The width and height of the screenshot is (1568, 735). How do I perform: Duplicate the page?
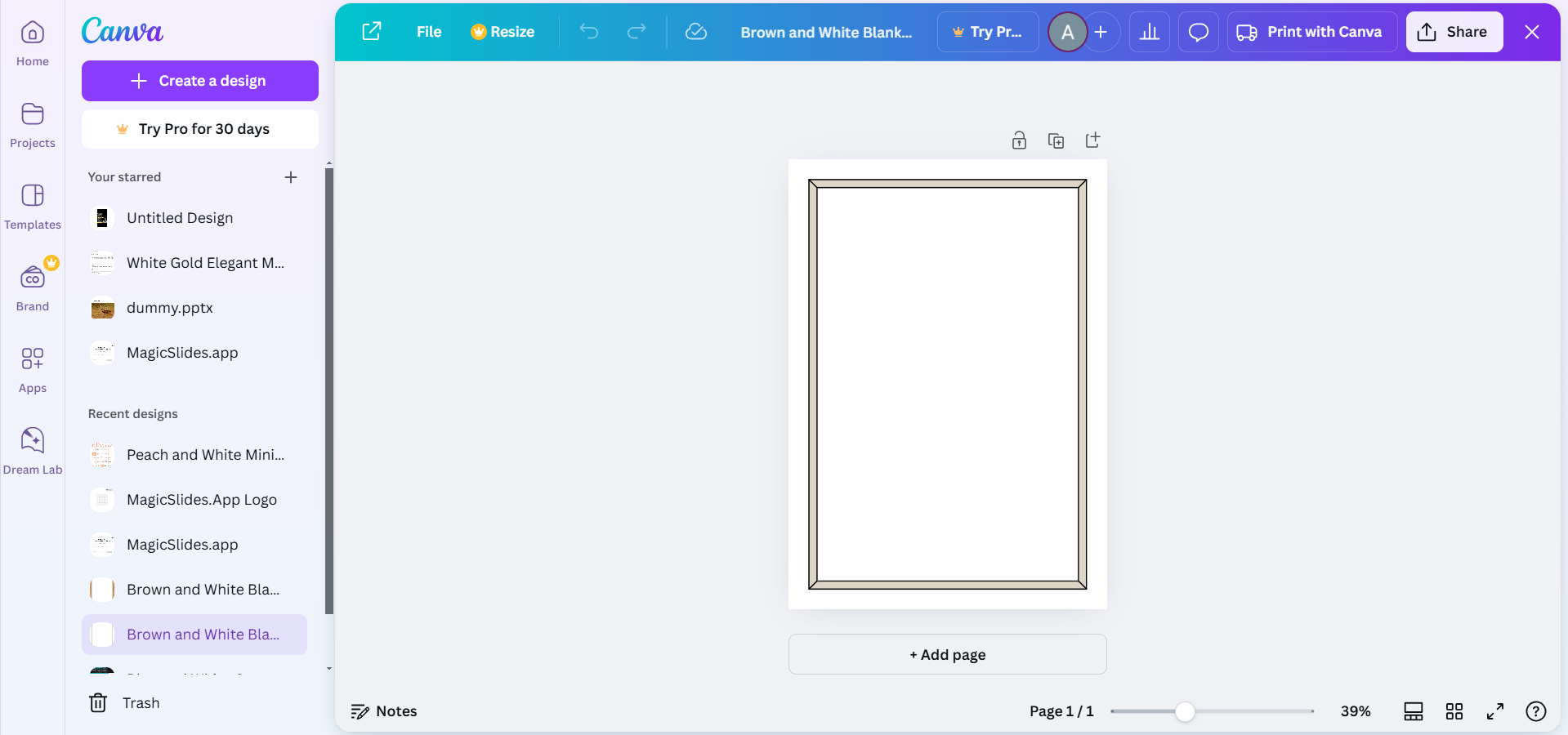point(1056,140)
